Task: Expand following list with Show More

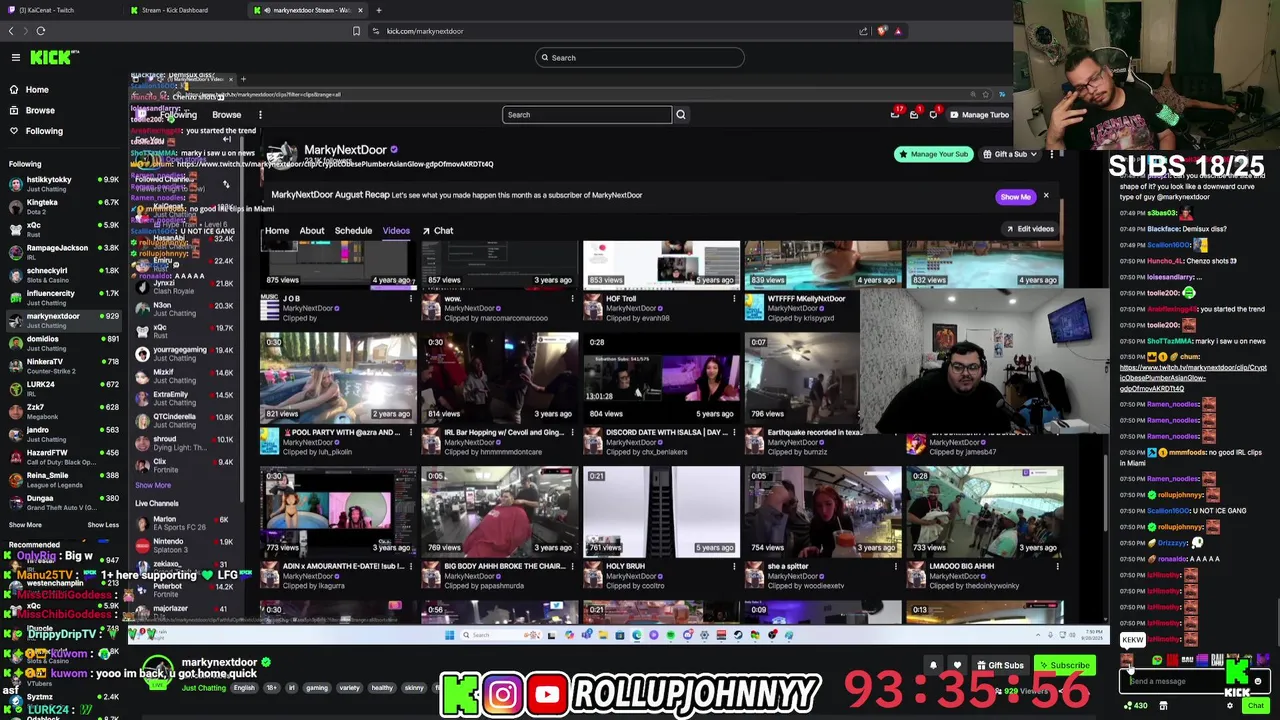Action: pos(25,525)
